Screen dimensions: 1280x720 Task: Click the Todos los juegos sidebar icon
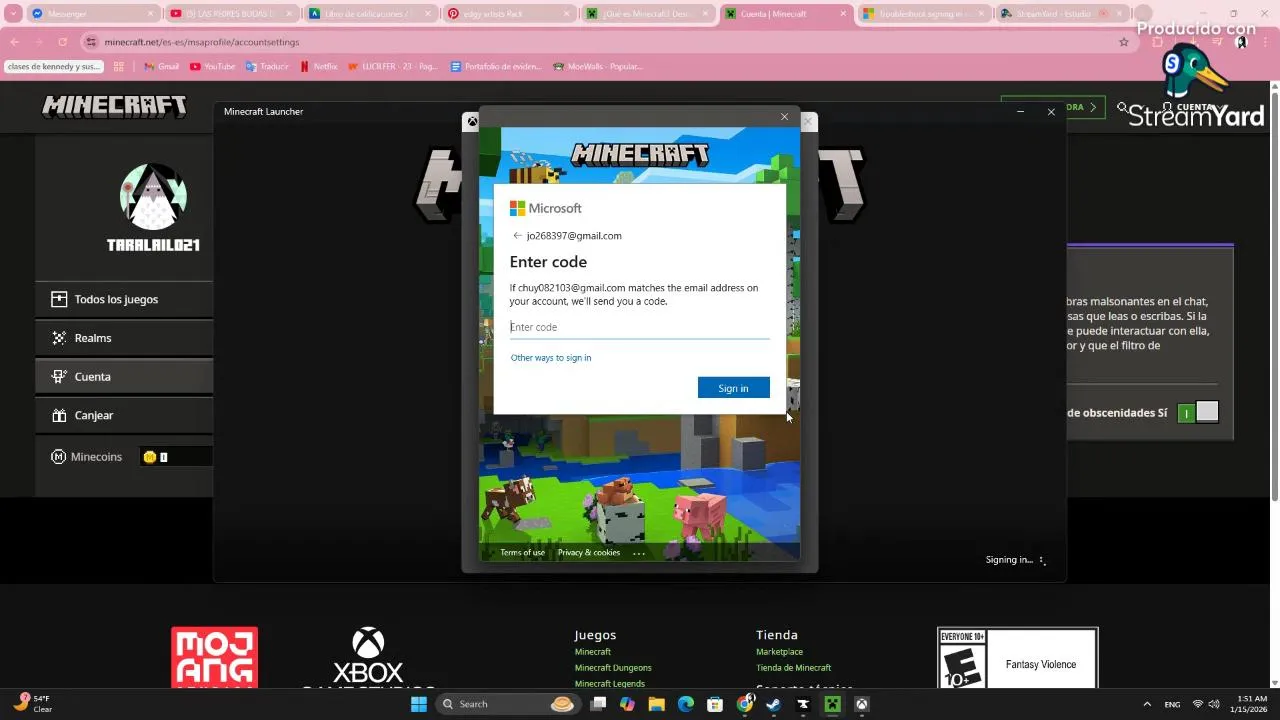point(59,299)
